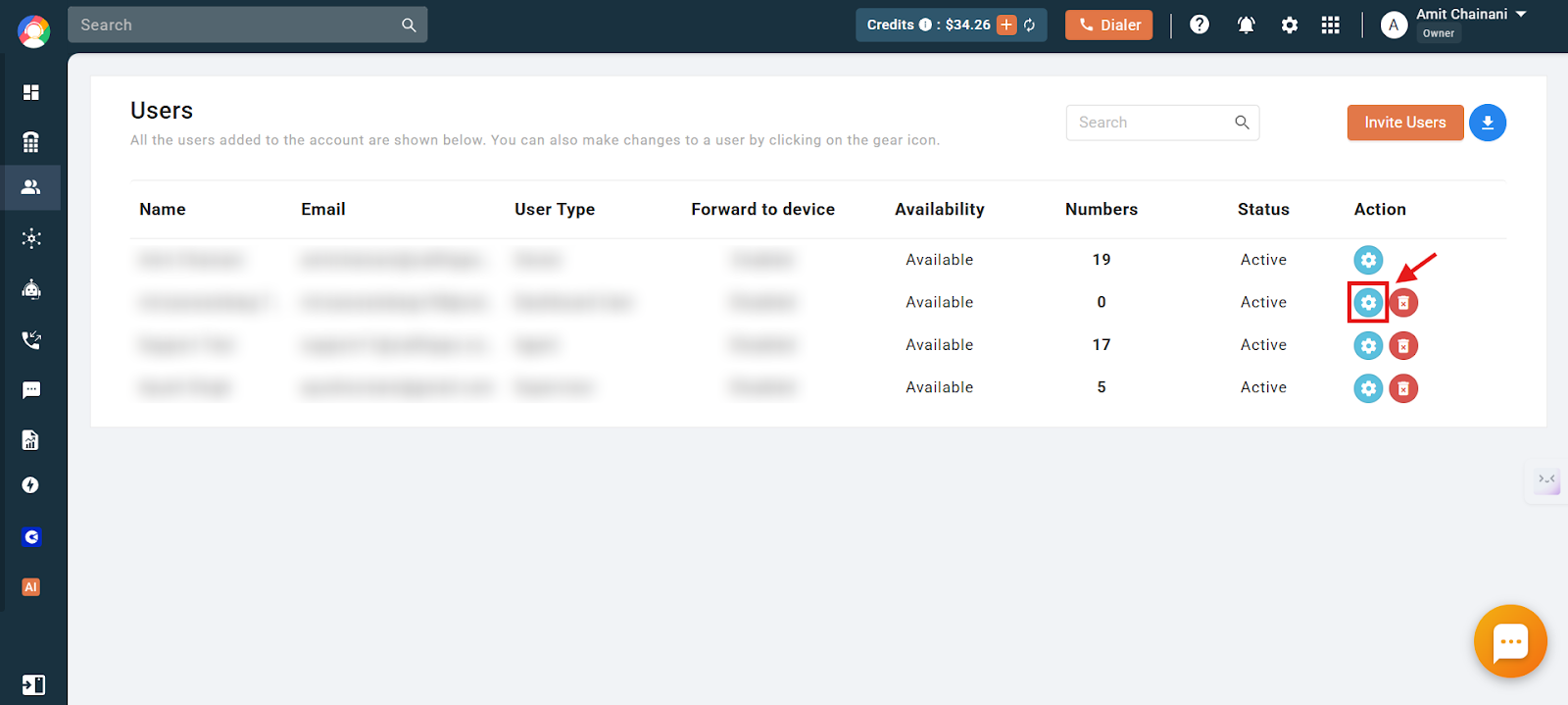
Task: Click the Forward to device column header
Action: (x=763, y=209)
